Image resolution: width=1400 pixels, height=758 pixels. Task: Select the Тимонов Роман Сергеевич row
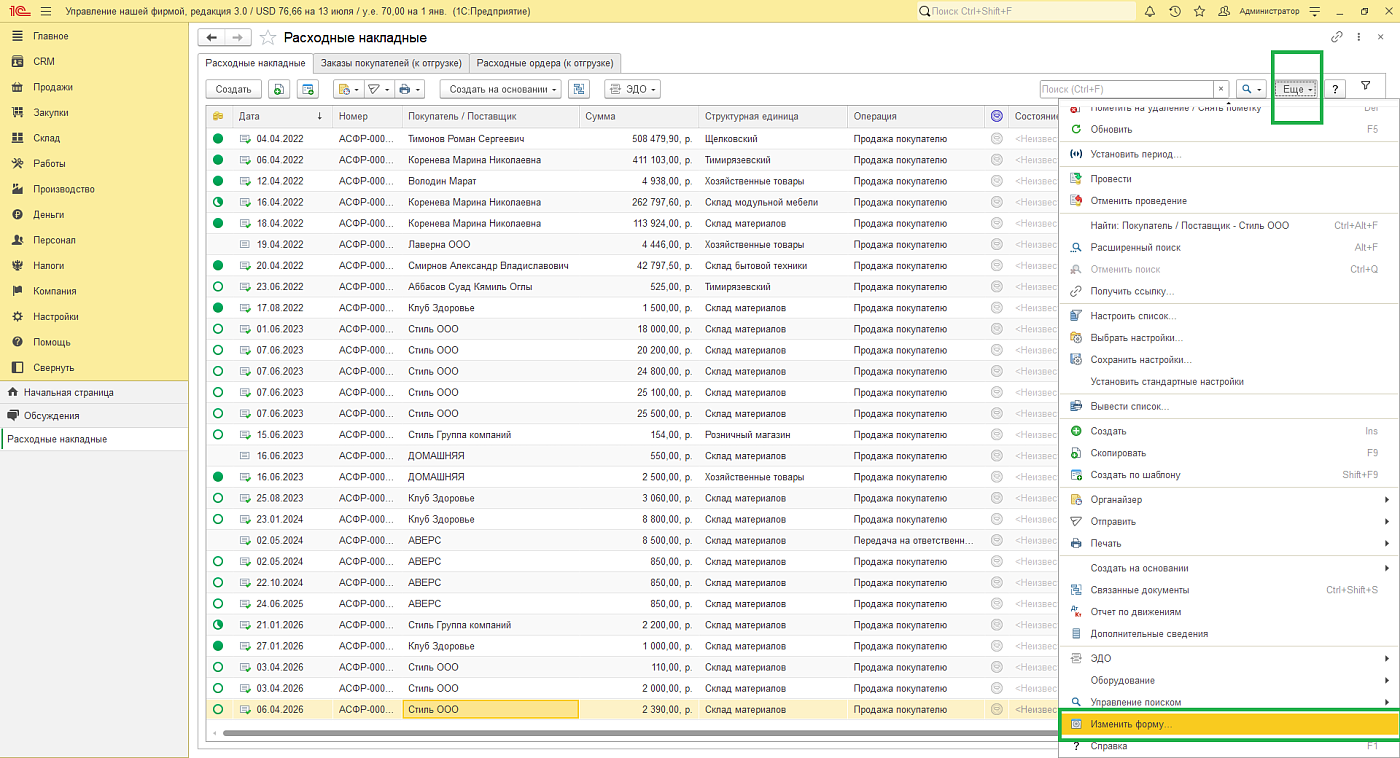[x=632, y=138]
